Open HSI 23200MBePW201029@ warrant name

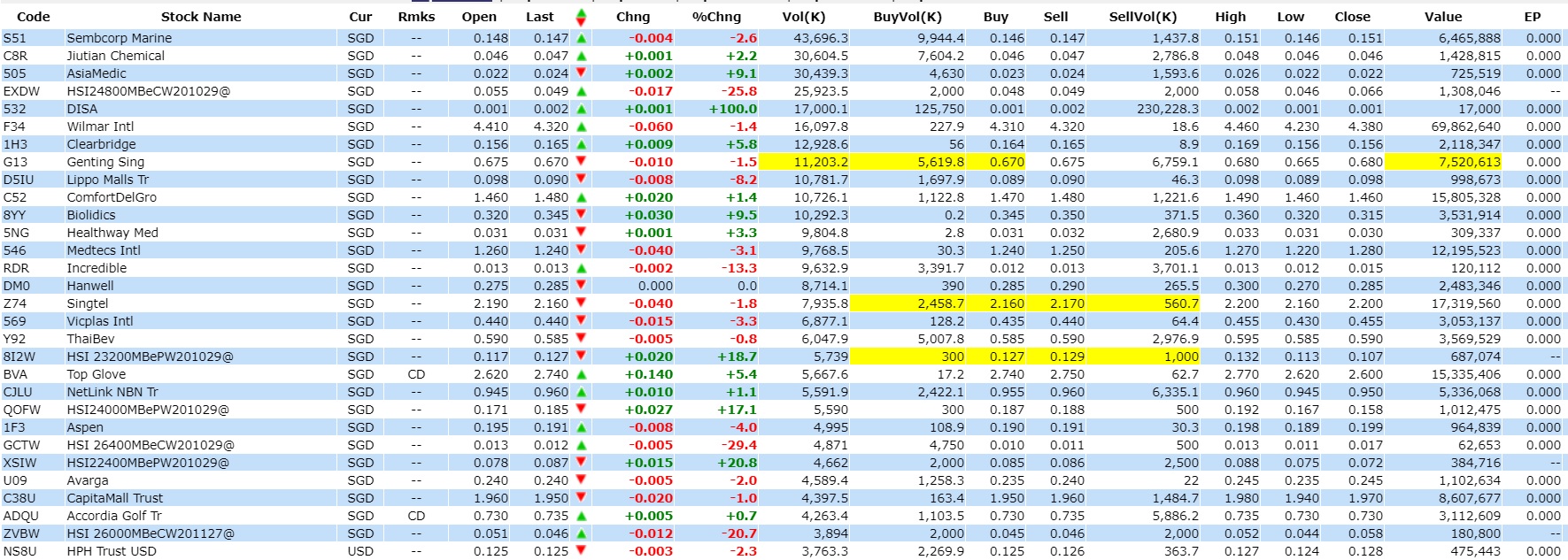click(x=150, y=357)
